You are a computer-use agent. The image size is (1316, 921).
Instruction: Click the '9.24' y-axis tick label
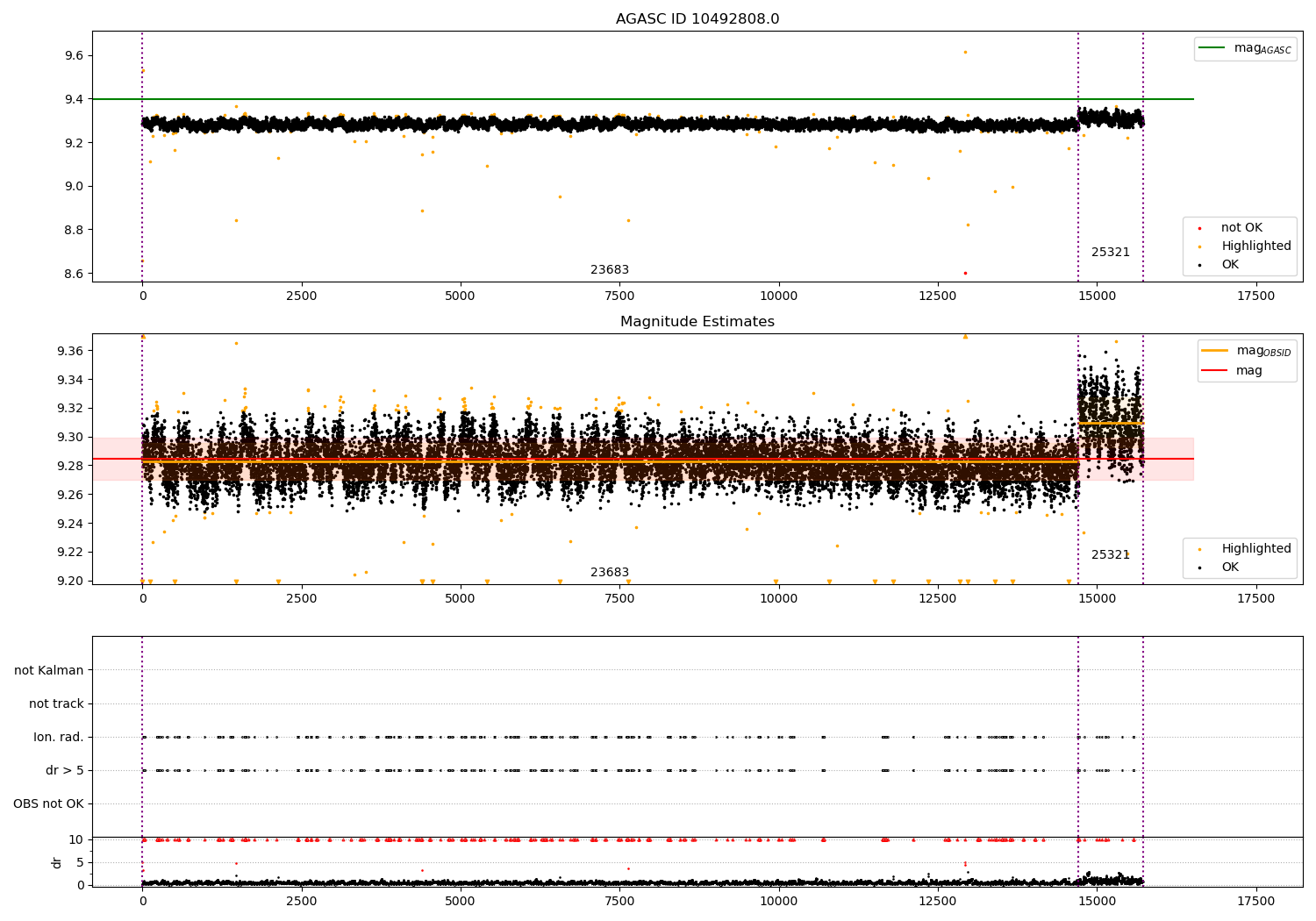70,524
